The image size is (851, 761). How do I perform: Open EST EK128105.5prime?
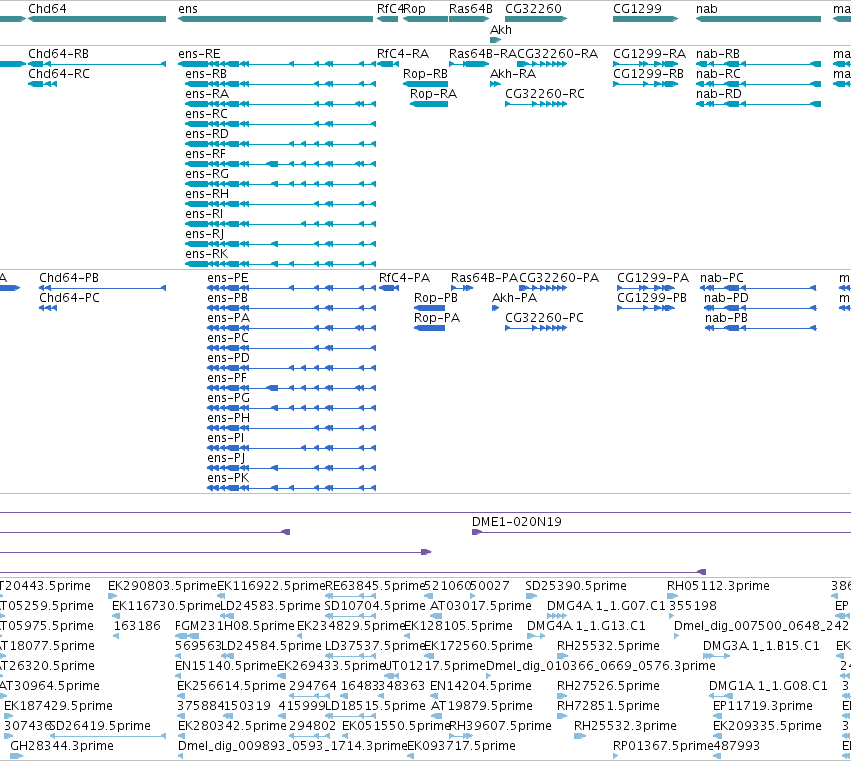pos(459,626)
